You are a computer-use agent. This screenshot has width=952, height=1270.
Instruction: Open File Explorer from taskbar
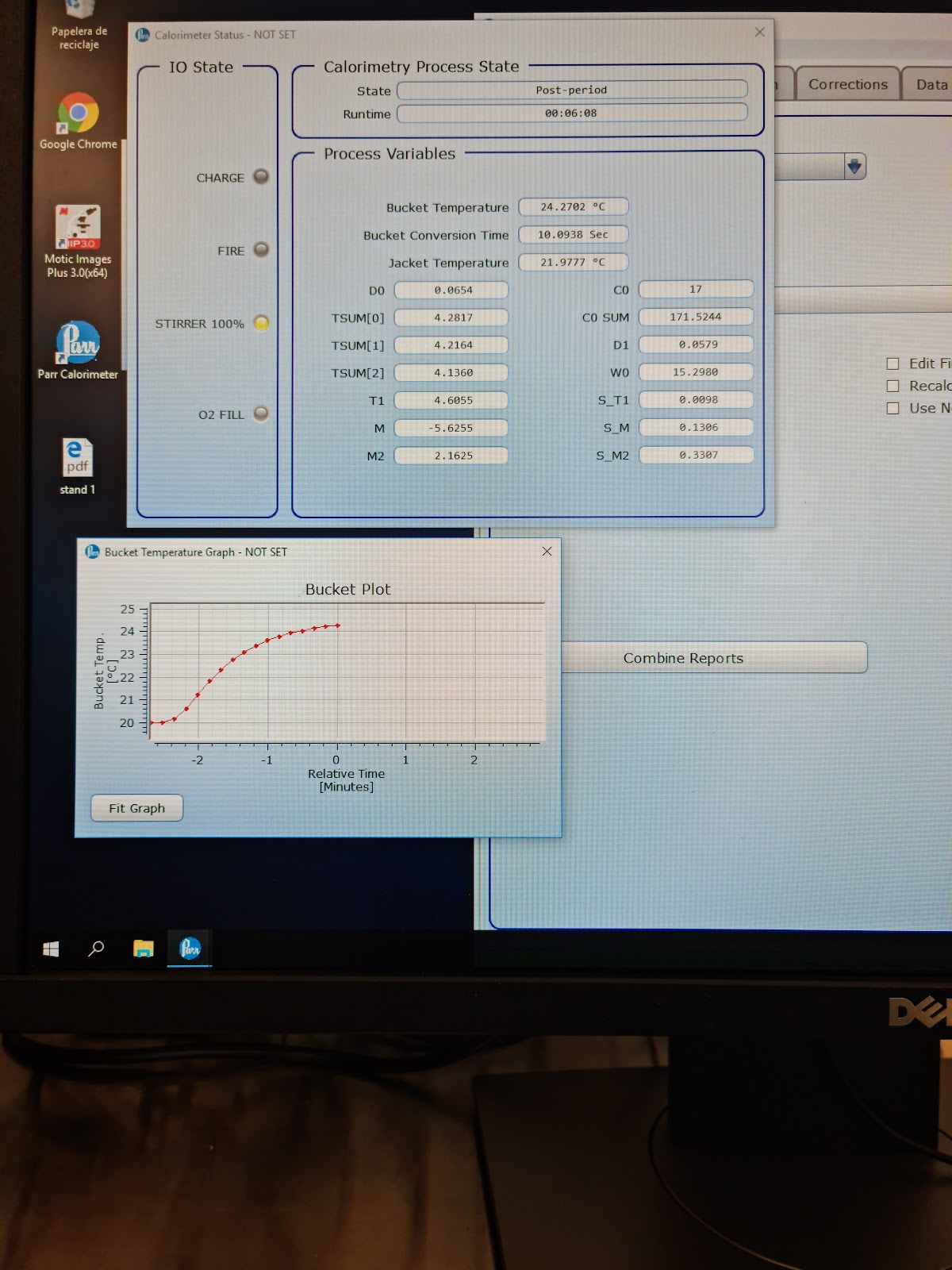143,949
